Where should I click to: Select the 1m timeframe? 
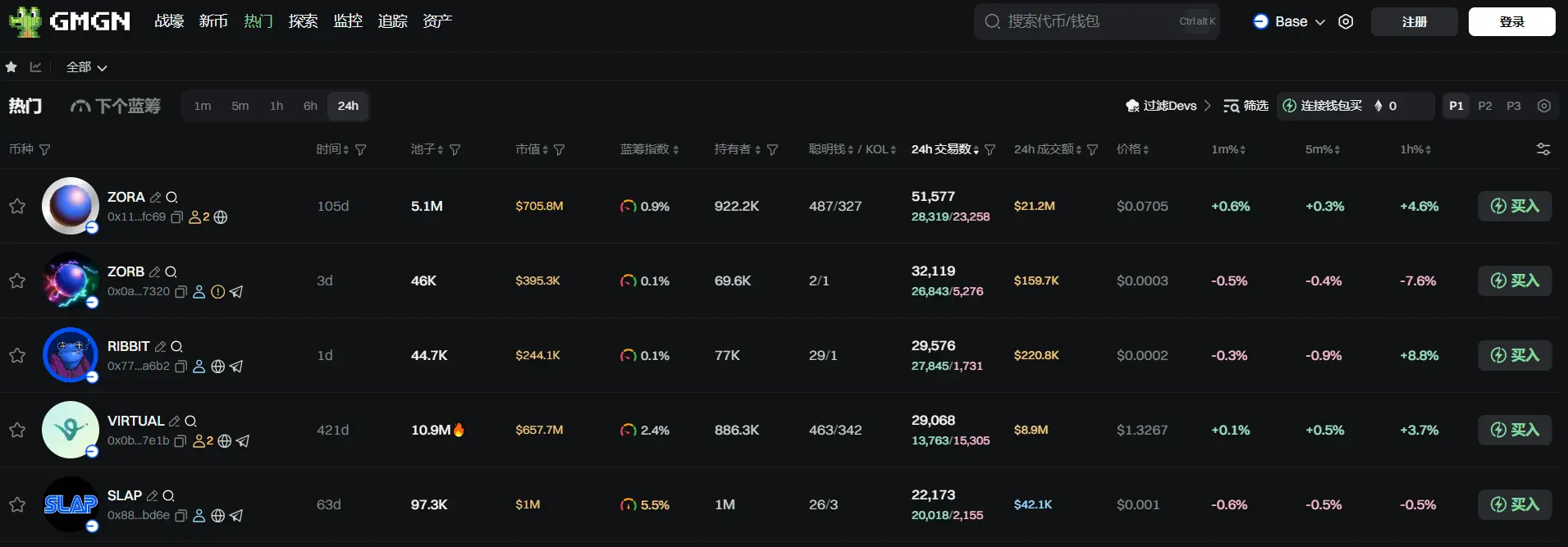[203, 106]
